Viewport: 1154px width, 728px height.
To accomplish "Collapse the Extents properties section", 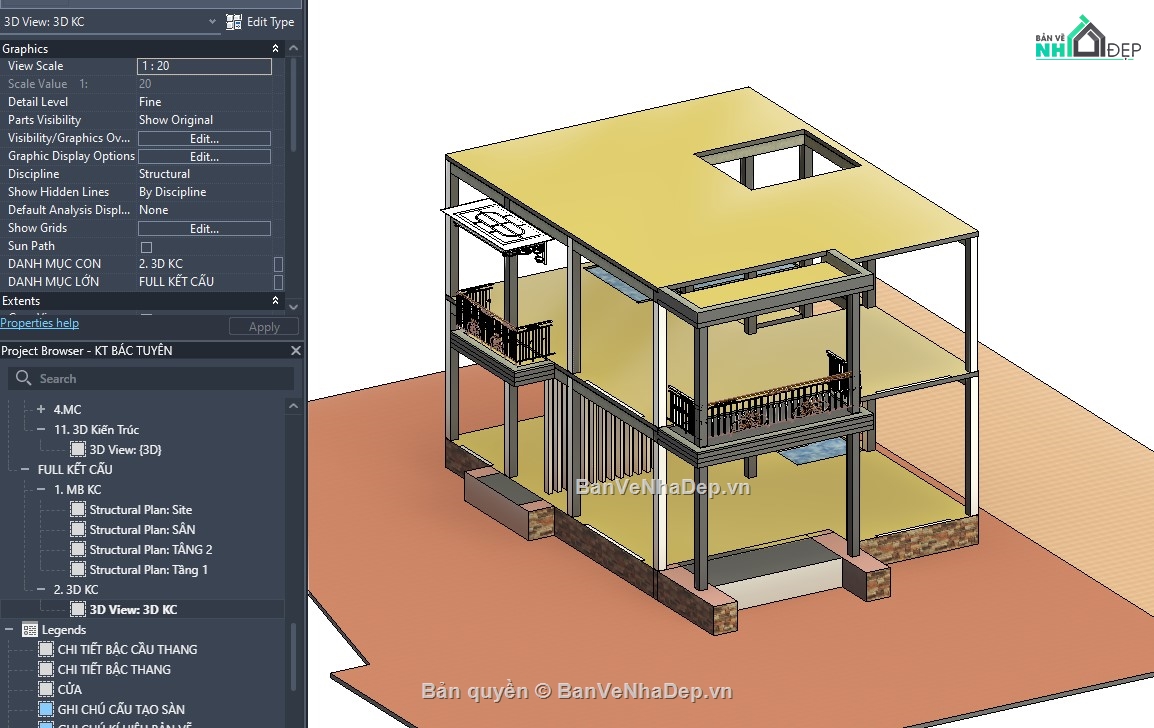I will (x=275, y=301).
